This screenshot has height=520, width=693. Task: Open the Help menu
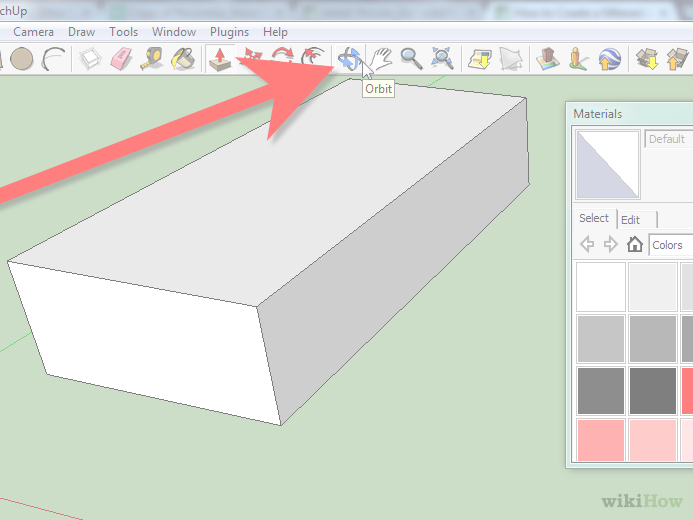point(275,32)
